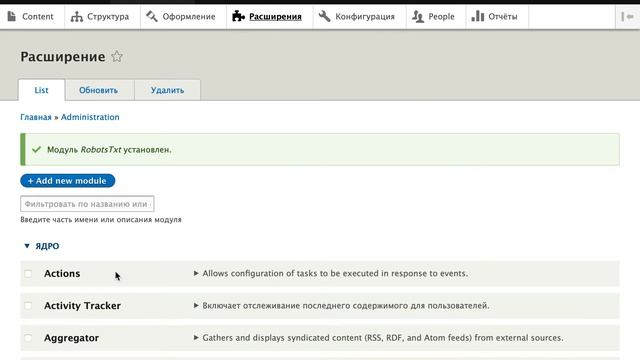
Task: Click the Конфигурация wrench icon
Action: click(324, 16)
